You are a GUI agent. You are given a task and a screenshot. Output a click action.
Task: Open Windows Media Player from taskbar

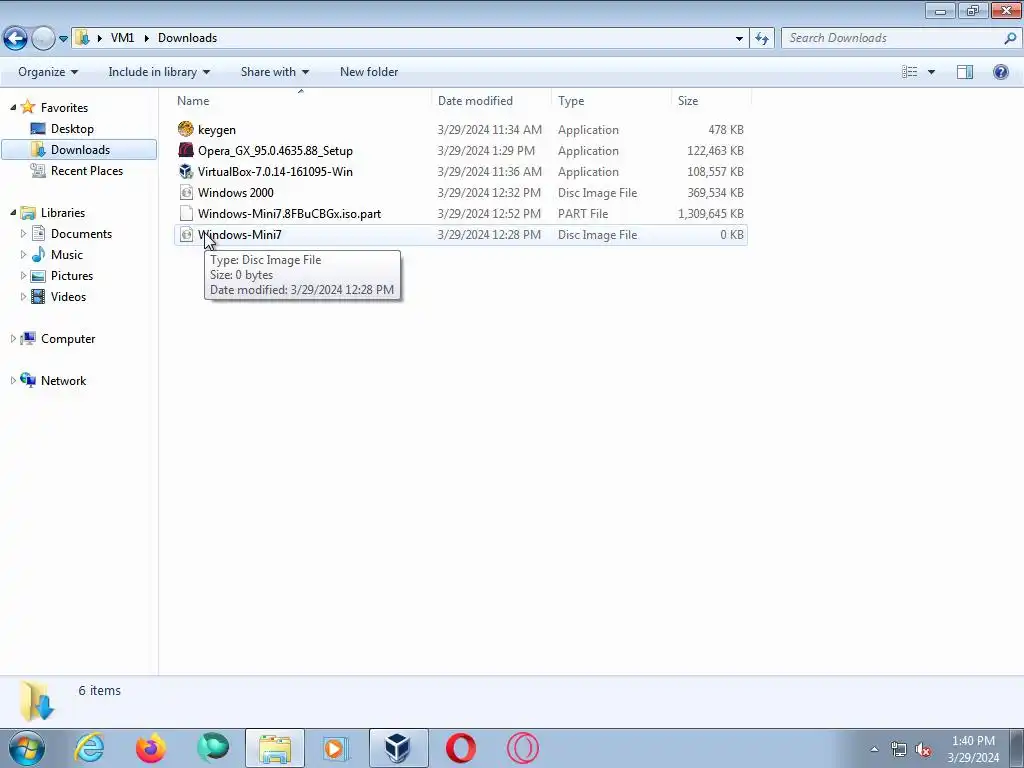(x=336, y=748)
